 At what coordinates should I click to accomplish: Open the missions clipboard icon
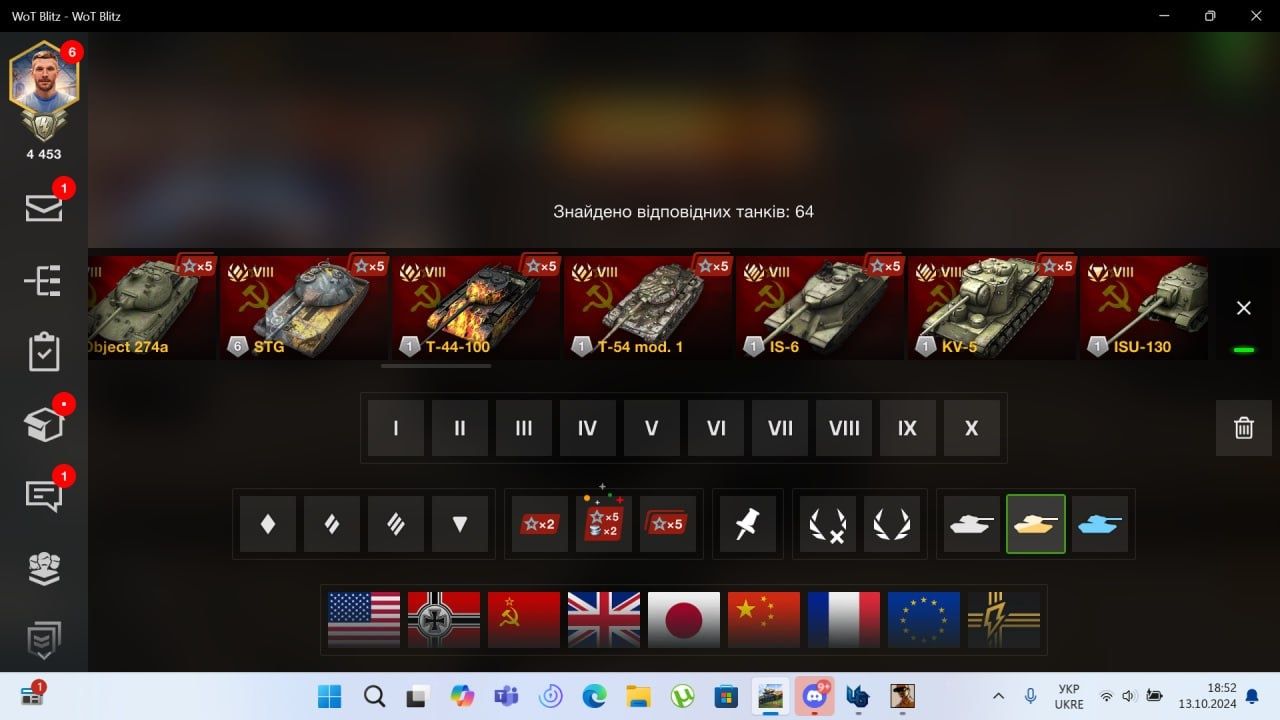44,353
